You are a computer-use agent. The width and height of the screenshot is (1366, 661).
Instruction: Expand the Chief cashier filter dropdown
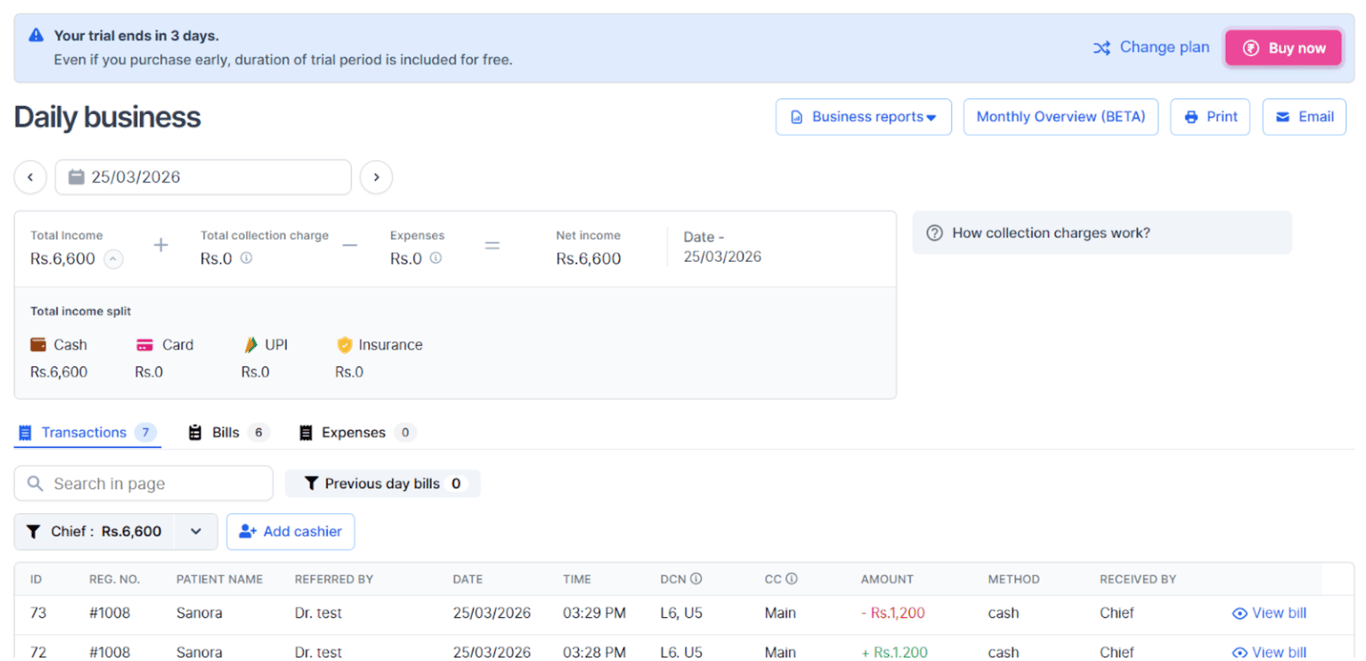(x=196, y=531)
